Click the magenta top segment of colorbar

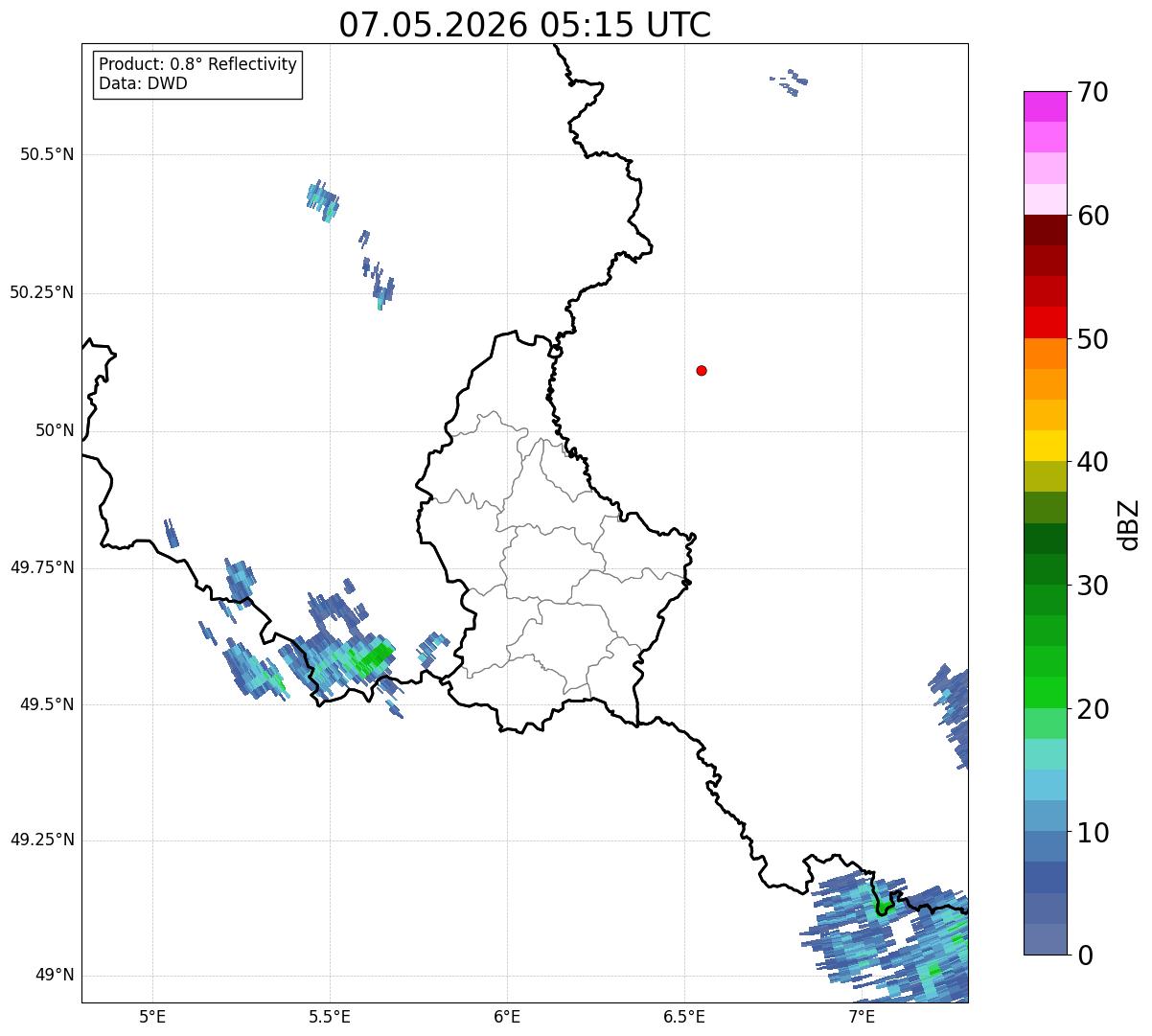(x=1045, y=106)
